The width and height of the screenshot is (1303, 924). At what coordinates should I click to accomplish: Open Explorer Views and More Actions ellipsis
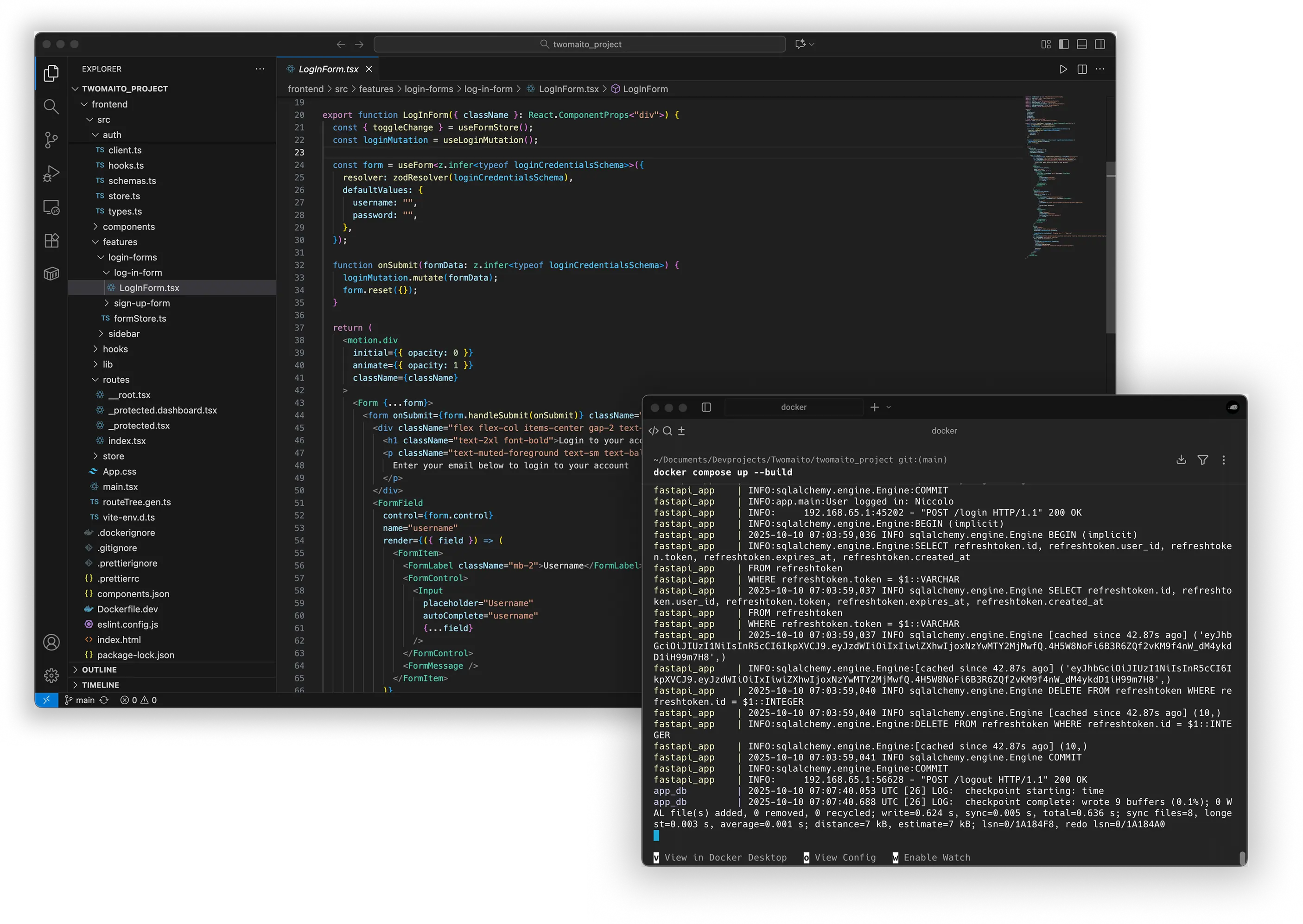coord(260,69)
